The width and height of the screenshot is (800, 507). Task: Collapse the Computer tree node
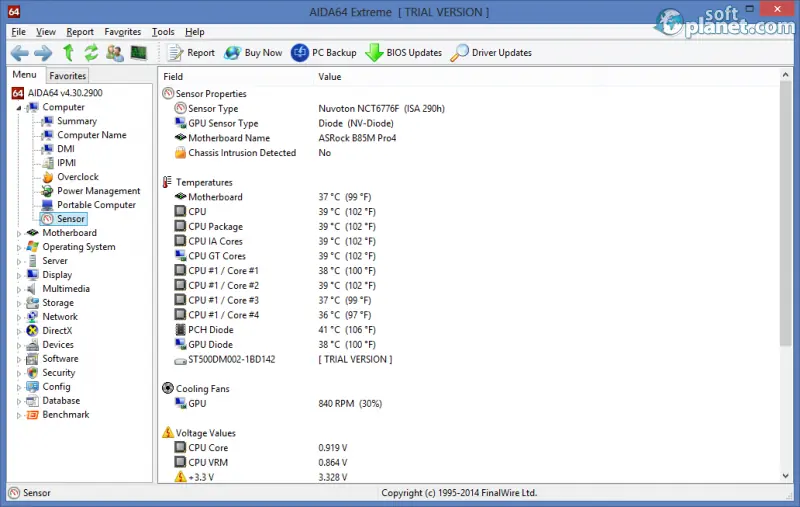19,108
